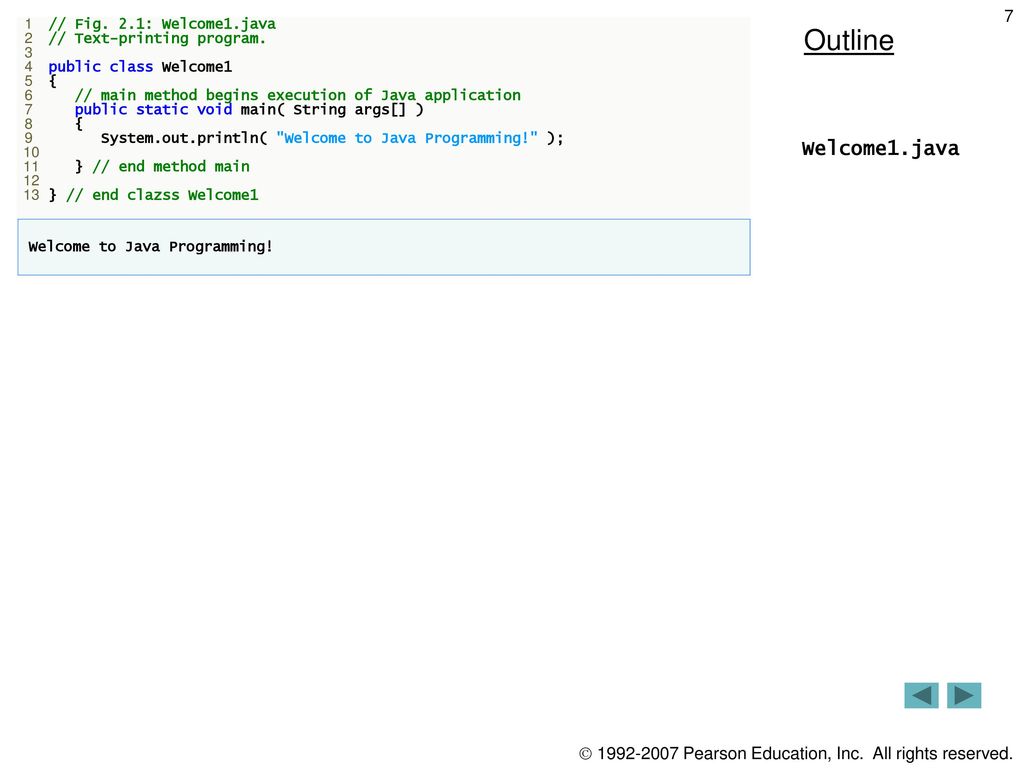
Task: Advance with the next slide arrow
Action: pyautogui.click(x=964, y=696)
